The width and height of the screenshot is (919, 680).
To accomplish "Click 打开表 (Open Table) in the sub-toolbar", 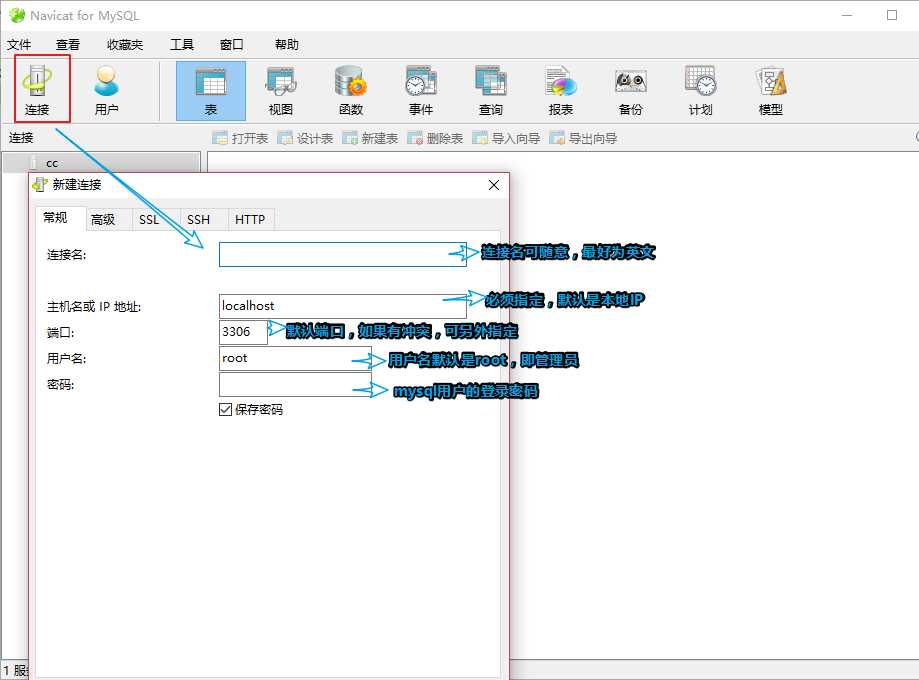I will pyautogui.click(x=241, y=138).
